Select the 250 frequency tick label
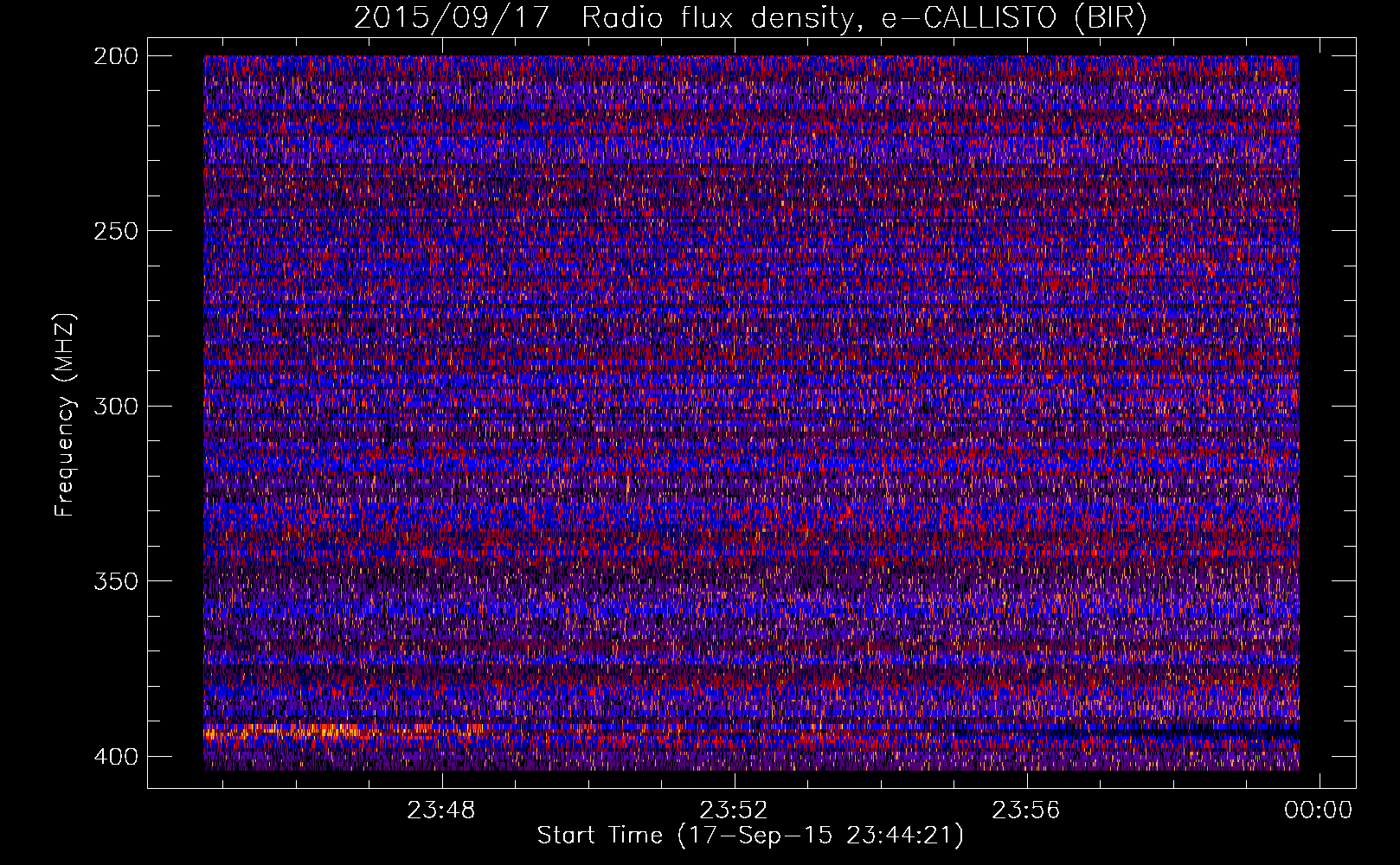Viewport: 1400px width, 865px height. point(115,231)
